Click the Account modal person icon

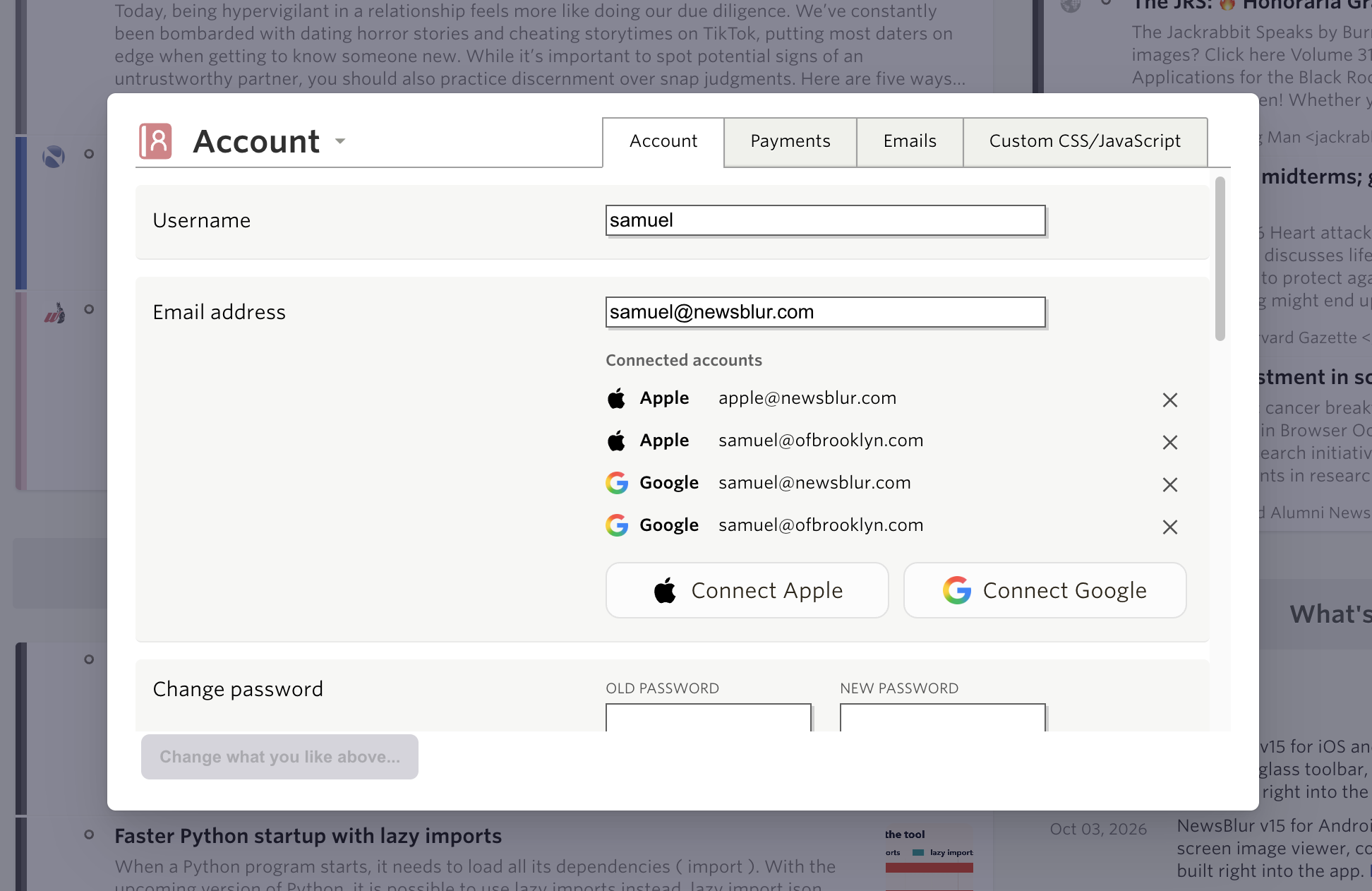click(155, 141)
